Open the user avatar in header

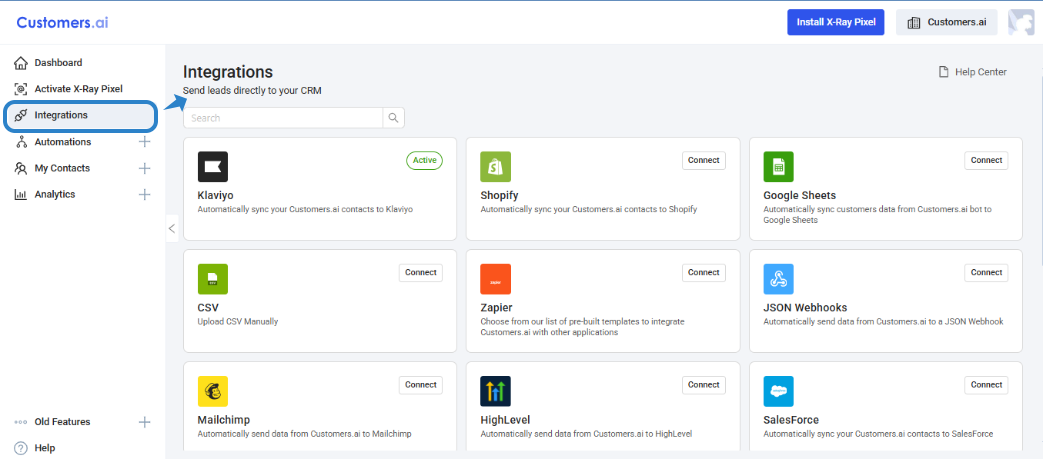click(1020, 22)
